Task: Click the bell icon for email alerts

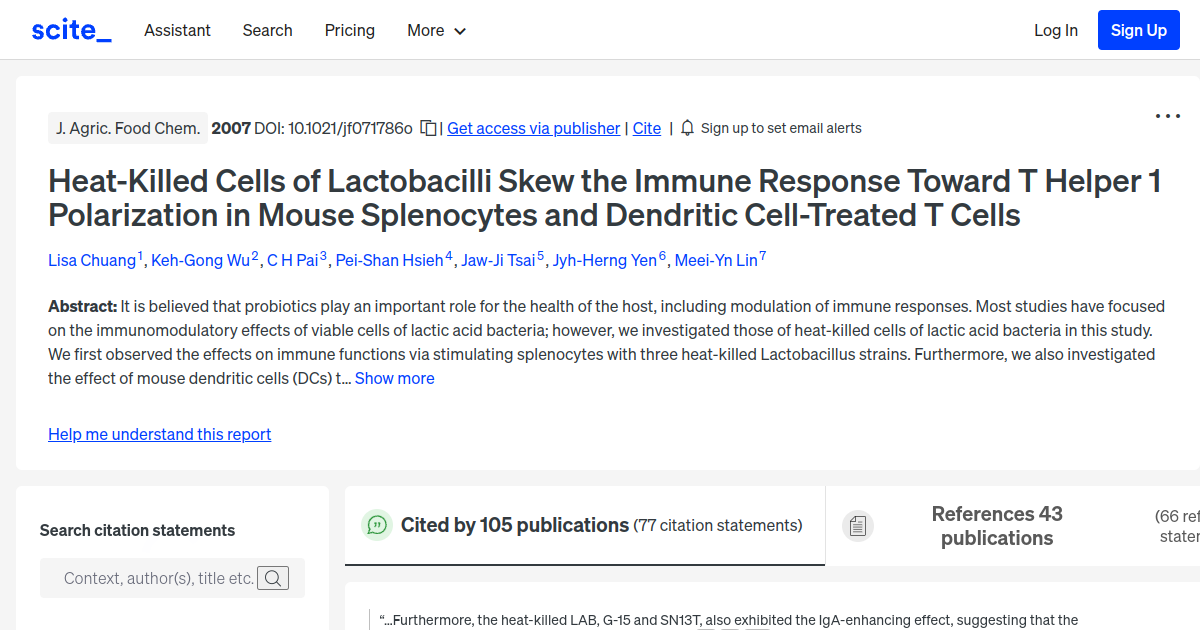Action: click(687, 128)
